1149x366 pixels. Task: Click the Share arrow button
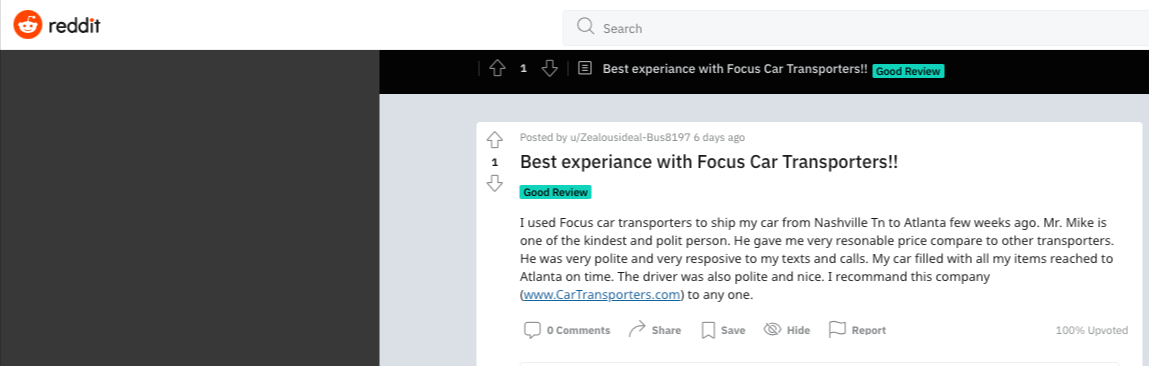coord(655,330)
